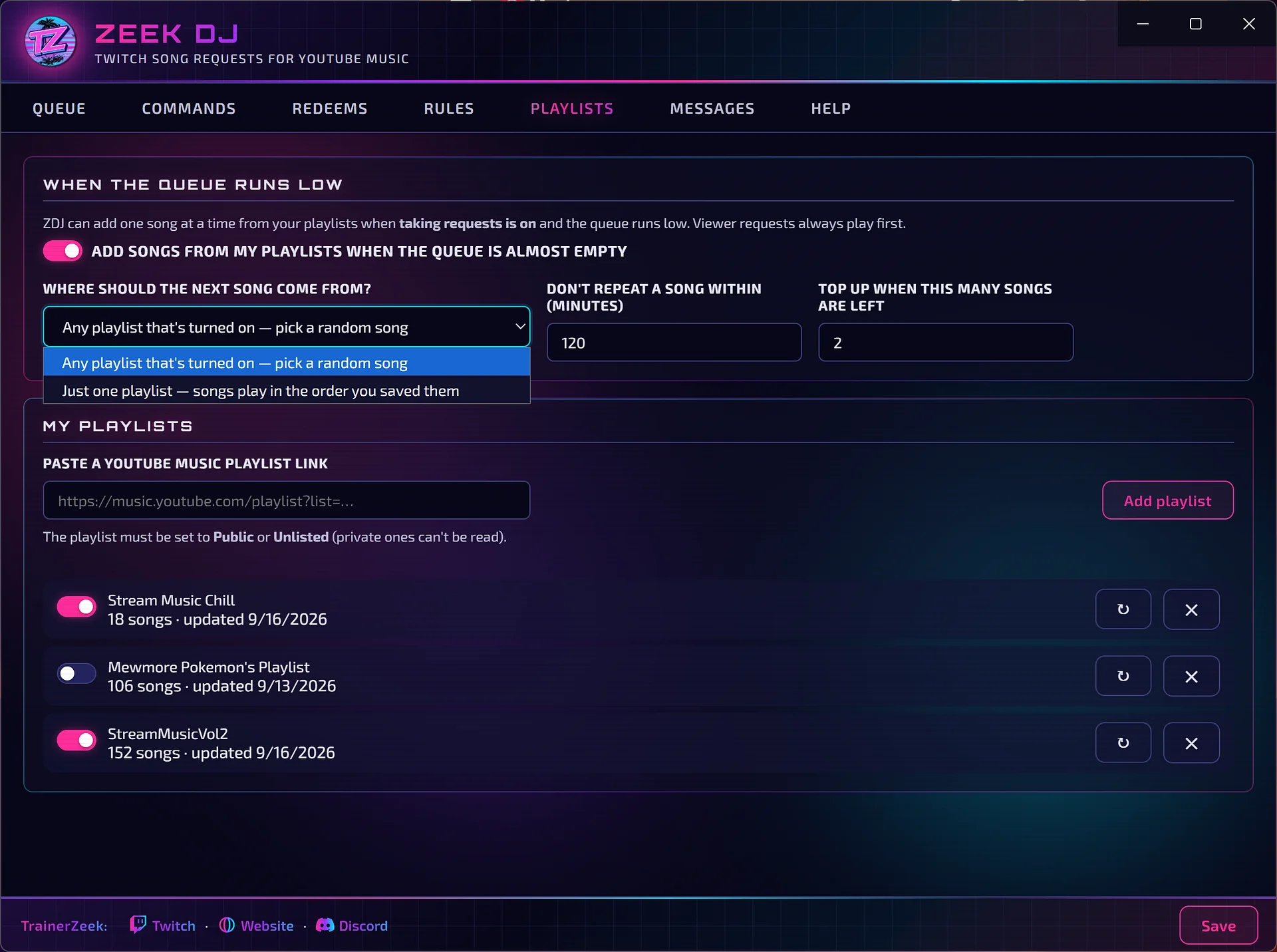Switch to the Messages tab
Image resolution: width=1277 pixels, height=952 pixels.
(x=712, y=108)
